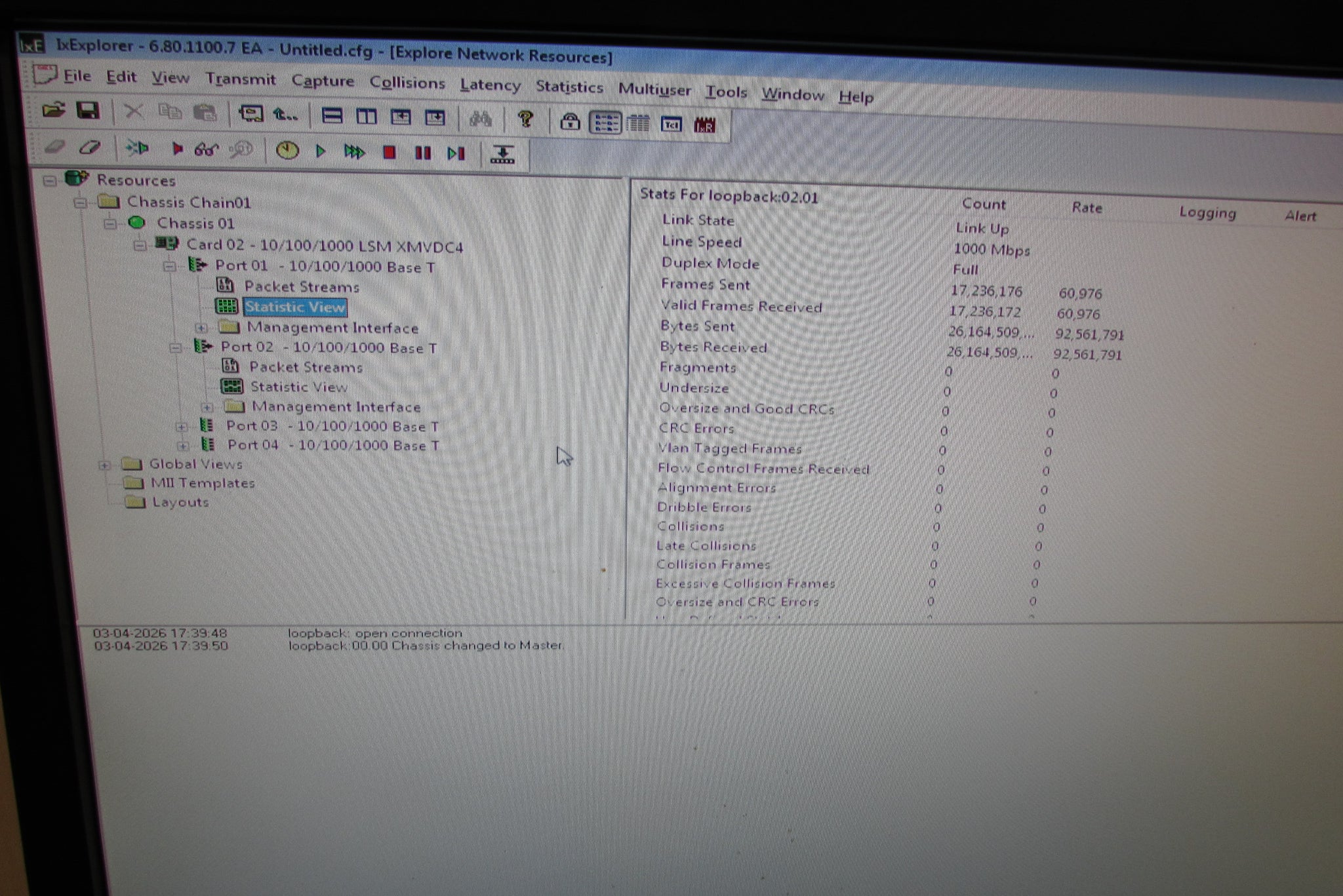Click the red IxR toolbar icon

tap(704, 125)
